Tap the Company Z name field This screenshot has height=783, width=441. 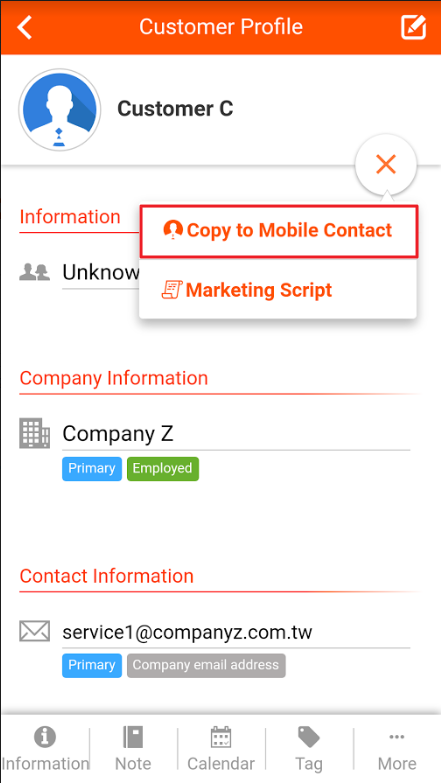[236, 433]
